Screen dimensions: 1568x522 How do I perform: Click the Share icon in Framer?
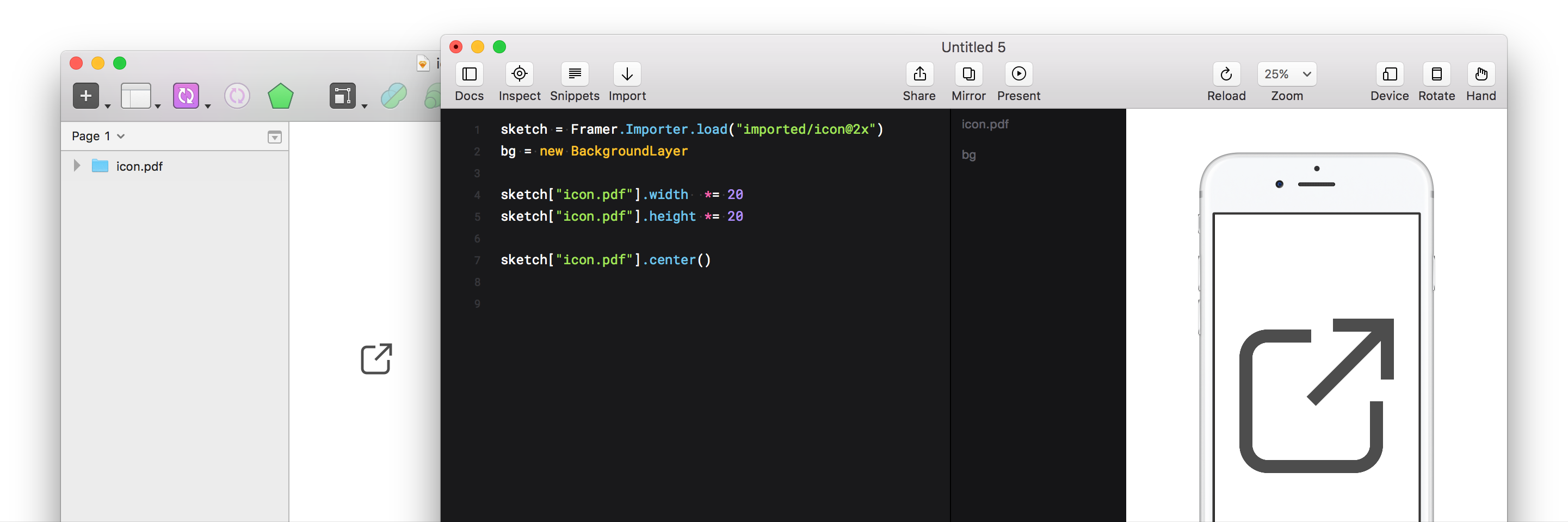coord(919,74)
